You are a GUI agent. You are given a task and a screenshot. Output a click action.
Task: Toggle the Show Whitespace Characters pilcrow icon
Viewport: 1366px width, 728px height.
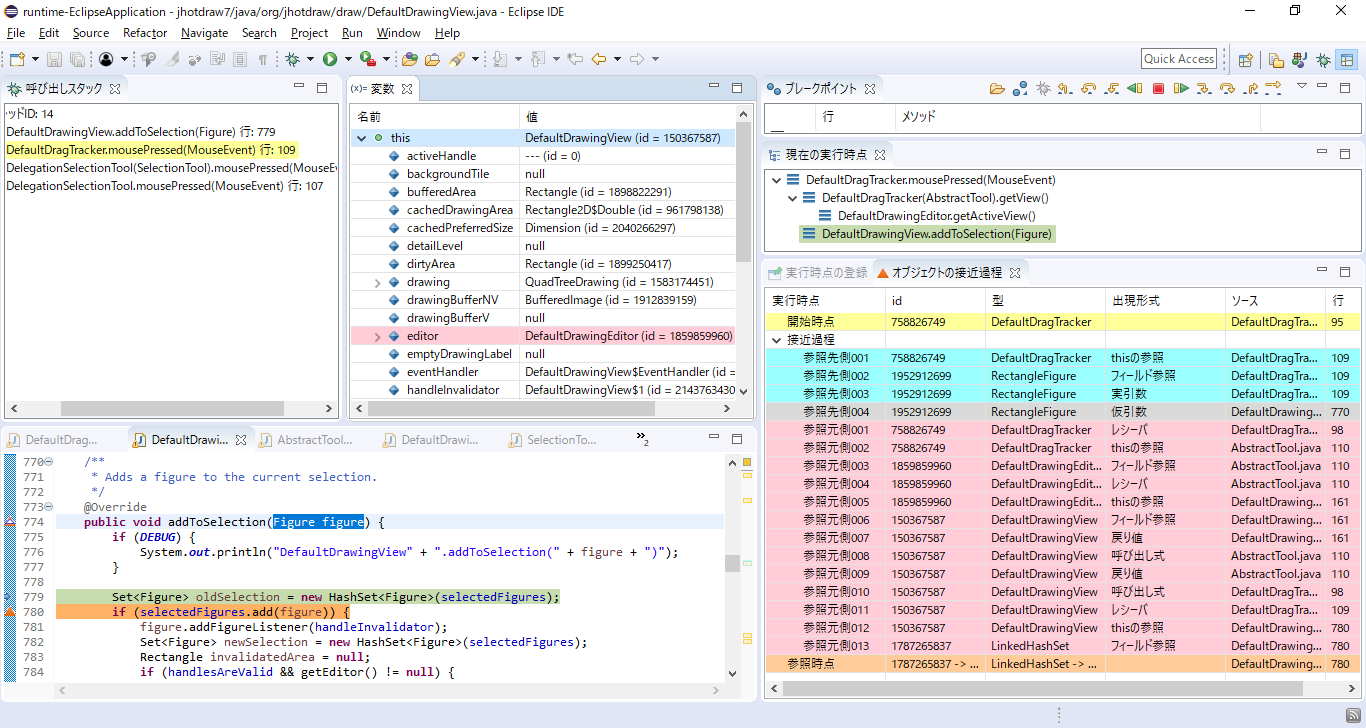(262, 59)
